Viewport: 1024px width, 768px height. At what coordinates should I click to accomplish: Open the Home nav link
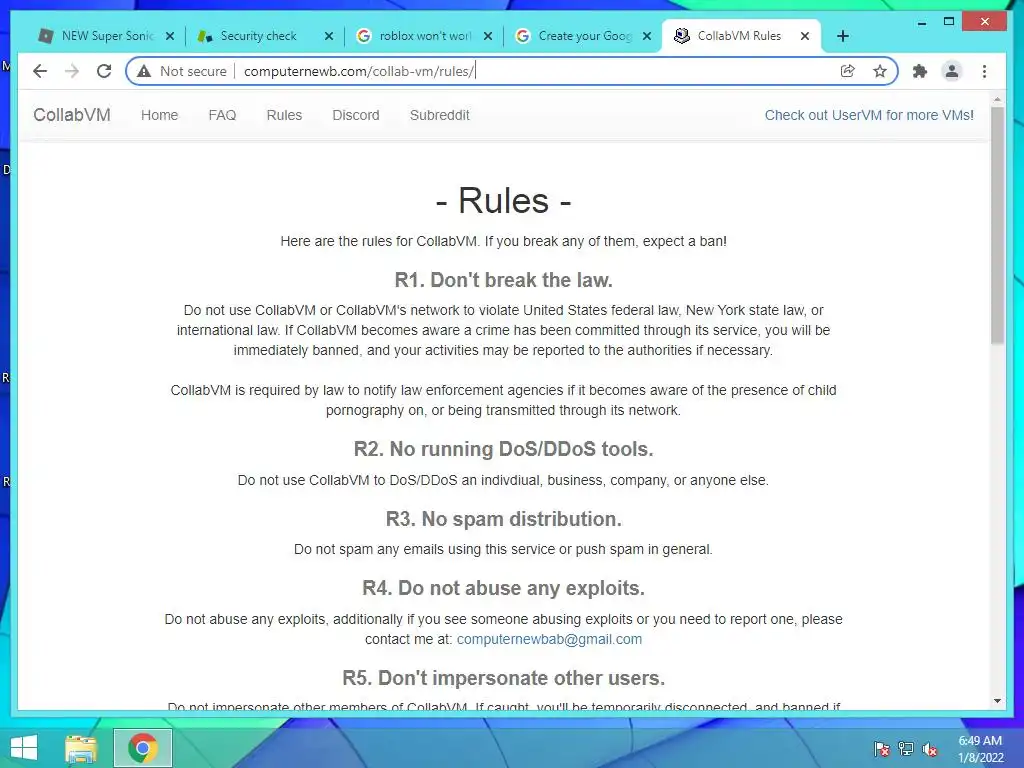(x=159, y=115)
